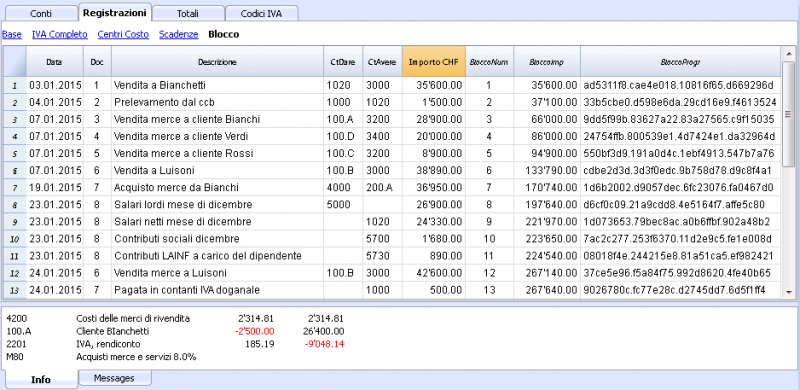Click info line 'Acquisti merce e servizi 8.0%'

(x=136, y=357)
